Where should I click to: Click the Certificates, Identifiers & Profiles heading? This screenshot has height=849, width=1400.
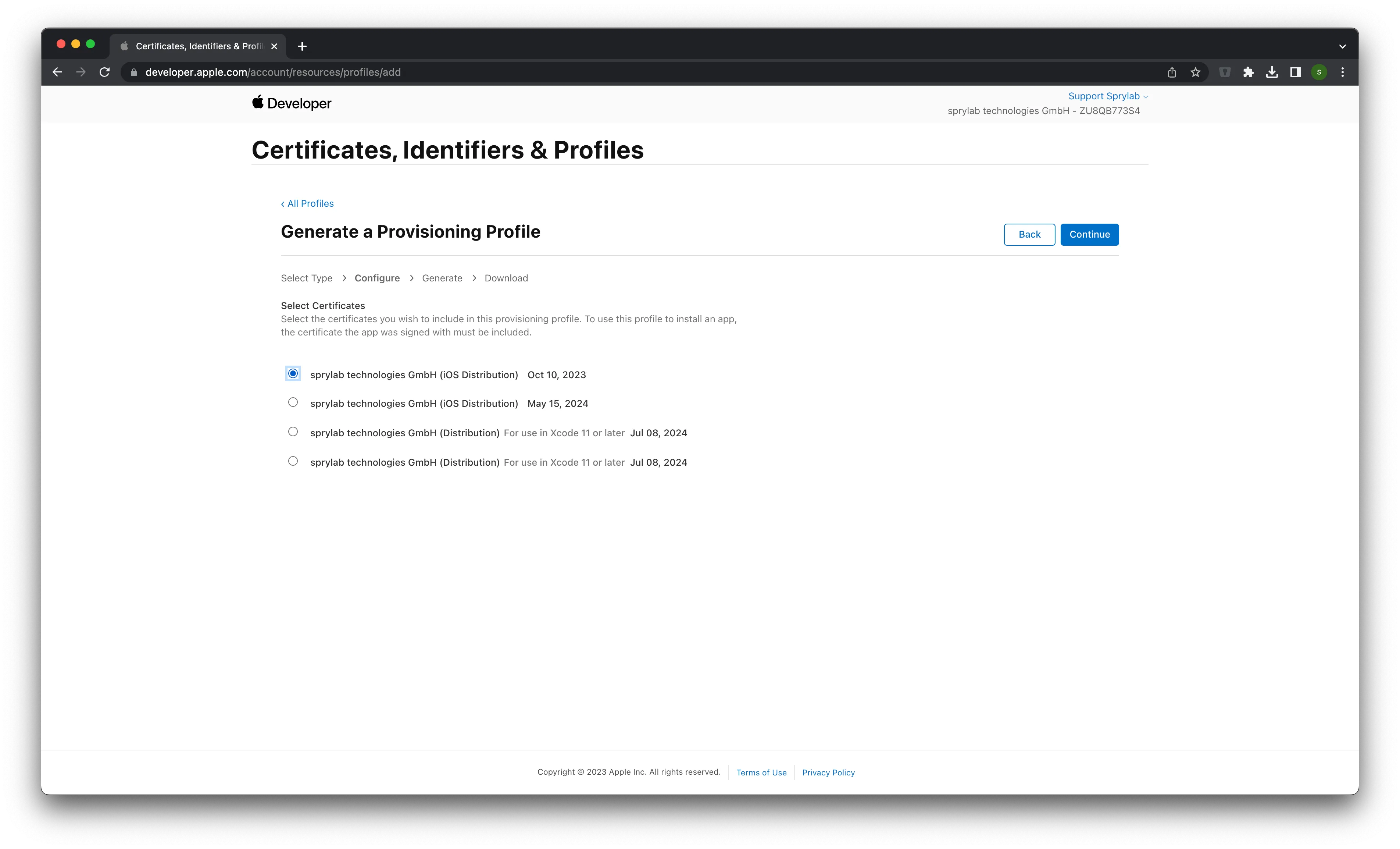448,150
